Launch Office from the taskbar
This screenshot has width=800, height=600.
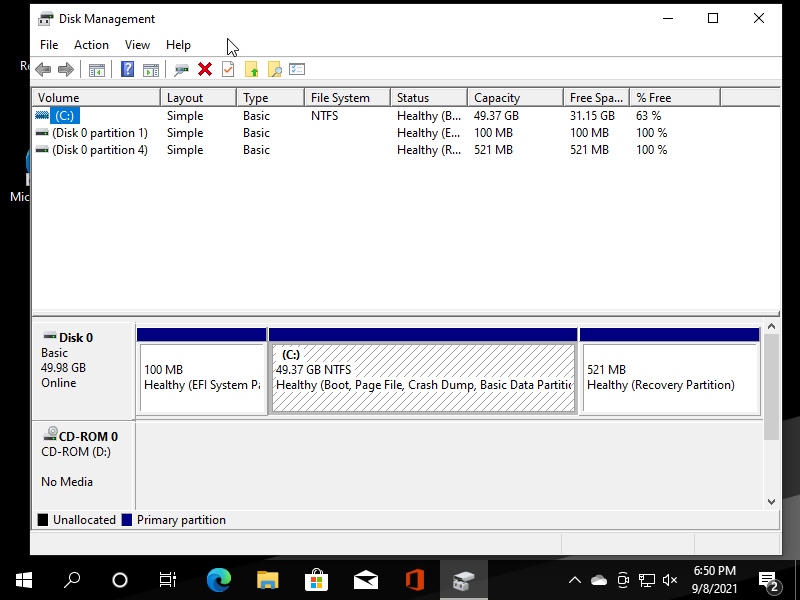[415, 580]
